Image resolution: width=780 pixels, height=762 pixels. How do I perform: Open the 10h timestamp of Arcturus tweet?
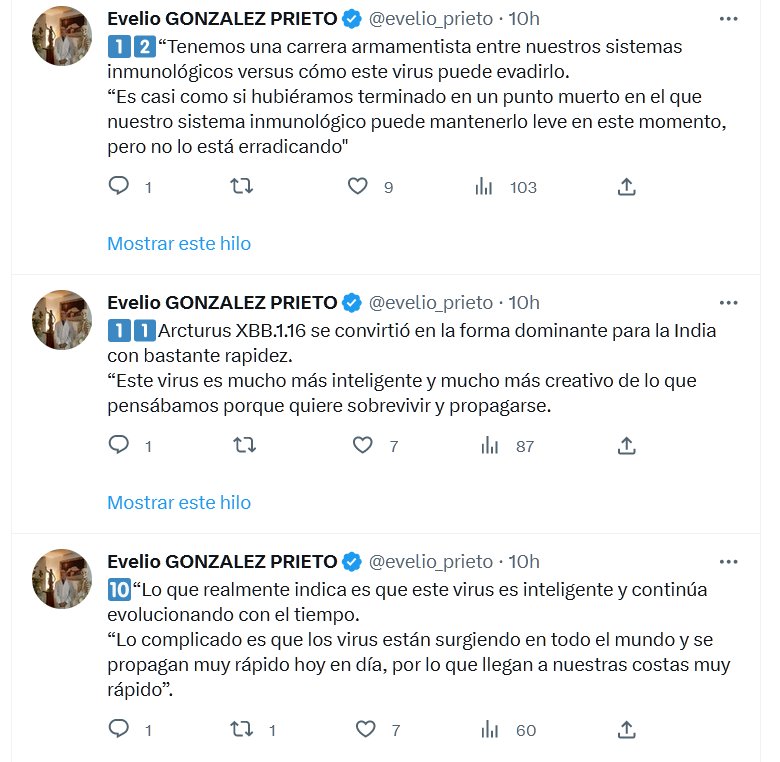point(525,302)
